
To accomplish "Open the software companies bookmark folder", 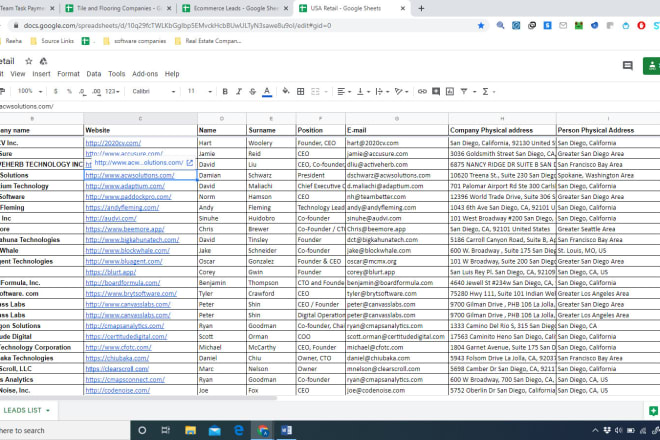I will pos(135,41).
